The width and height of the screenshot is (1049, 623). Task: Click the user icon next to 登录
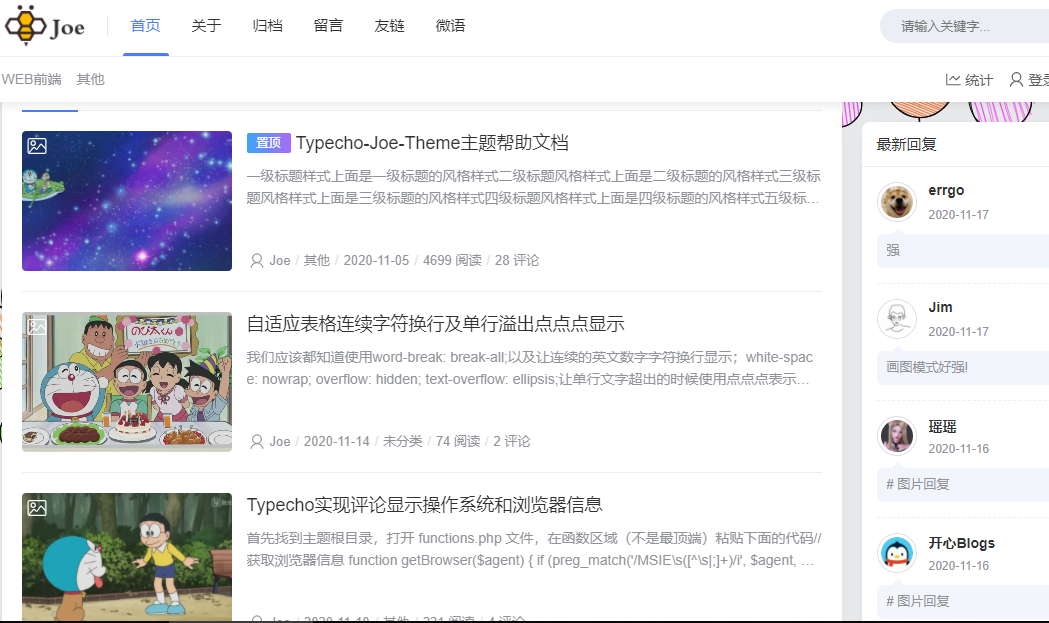[x=1018, y=79]
